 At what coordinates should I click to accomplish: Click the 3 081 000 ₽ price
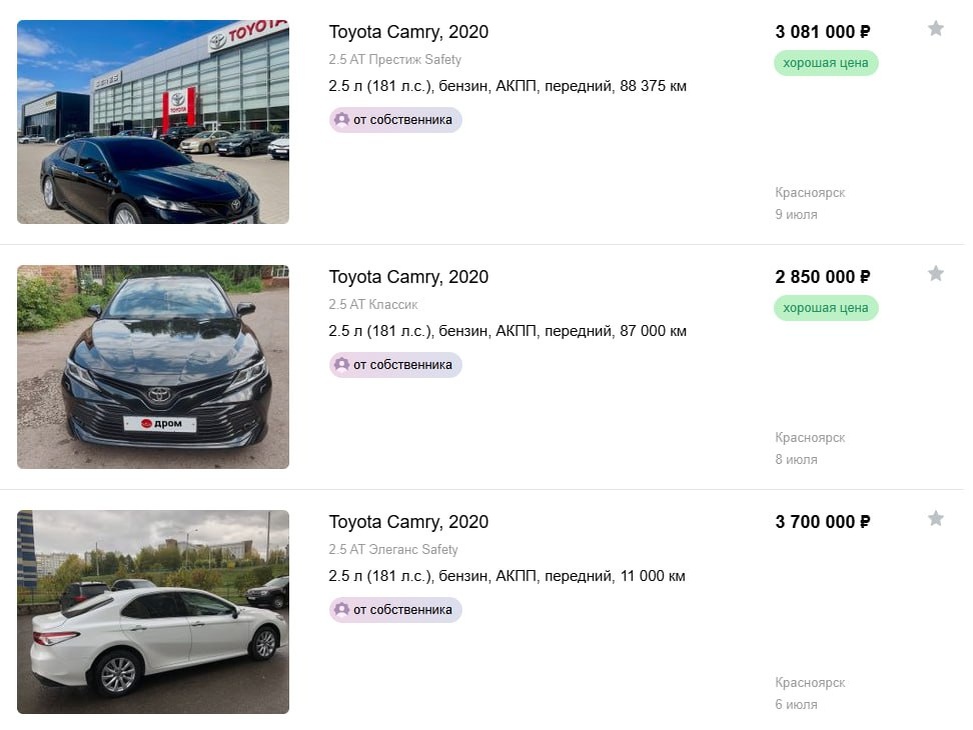click(823, 32)
